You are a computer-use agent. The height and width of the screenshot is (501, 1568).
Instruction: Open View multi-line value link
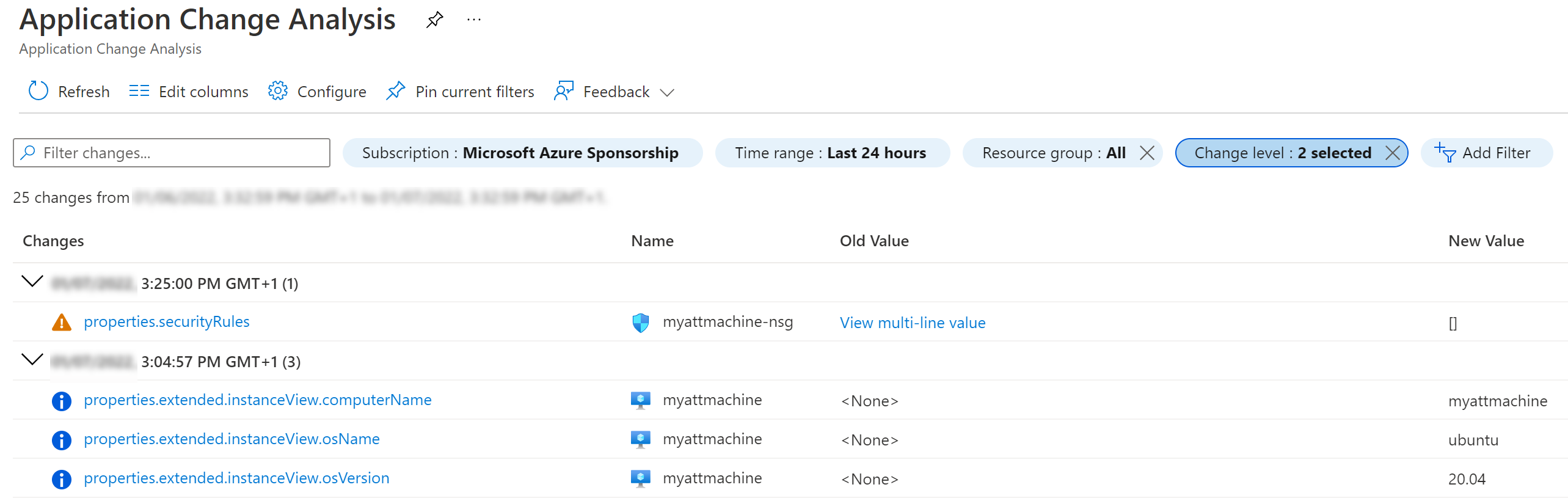tap(913, 323)
